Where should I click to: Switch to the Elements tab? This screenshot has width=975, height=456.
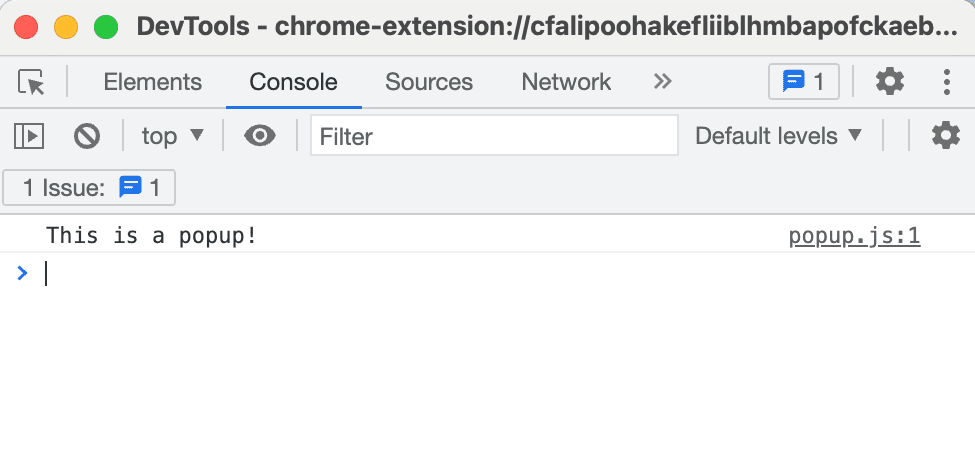point(152,82)
